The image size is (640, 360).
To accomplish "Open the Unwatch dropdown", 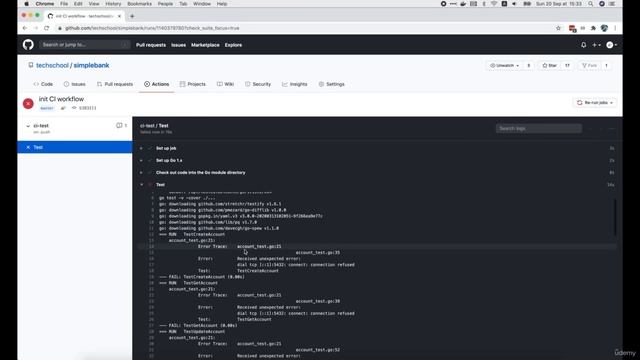I will [x=504, y=65].
